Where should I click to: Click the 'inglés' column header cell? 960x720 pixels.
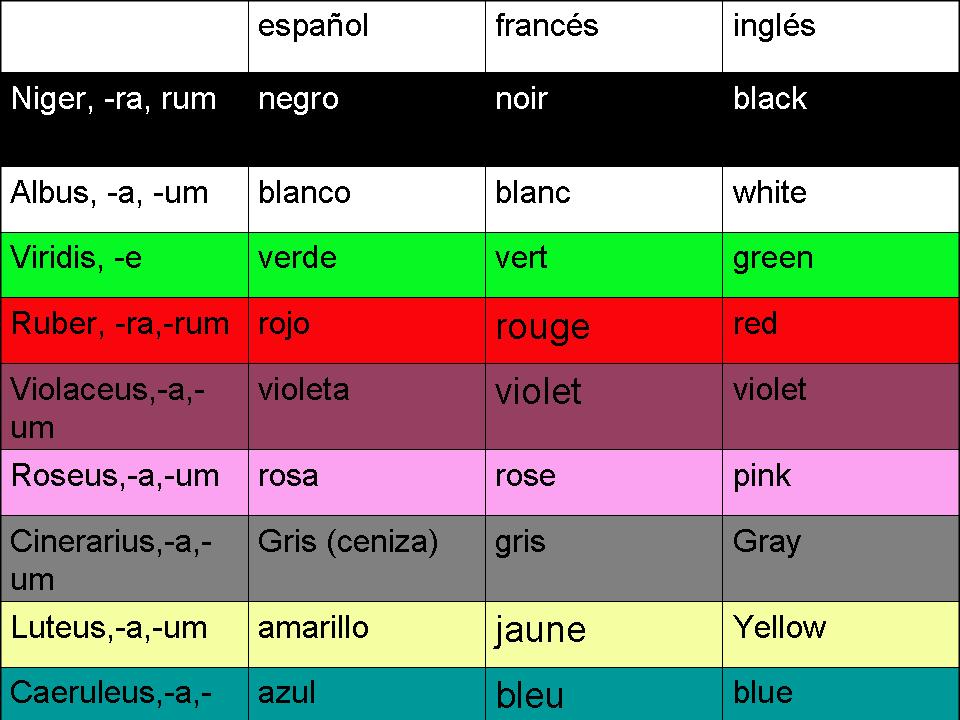pos(840,36)
